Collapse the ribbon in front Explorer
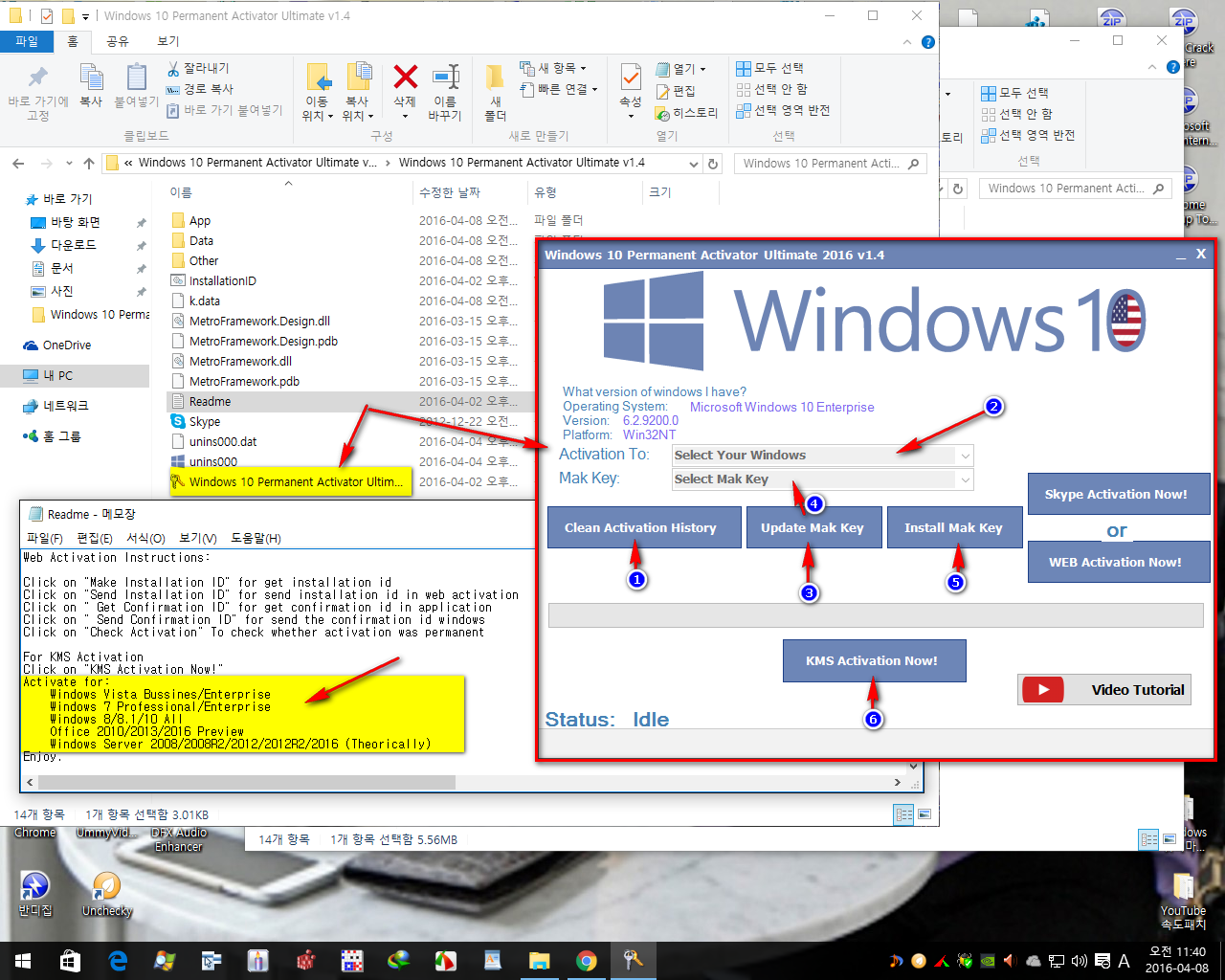1225x980 pixels. pyautogui.click(x=907, y=42)
